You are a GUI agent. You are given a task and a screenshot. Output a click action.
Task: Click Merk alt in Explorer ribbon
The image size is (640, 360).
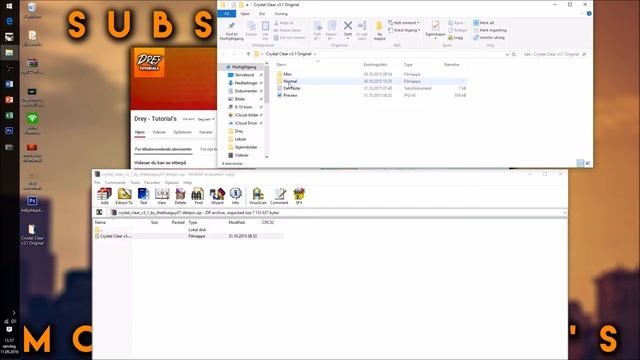484,23
